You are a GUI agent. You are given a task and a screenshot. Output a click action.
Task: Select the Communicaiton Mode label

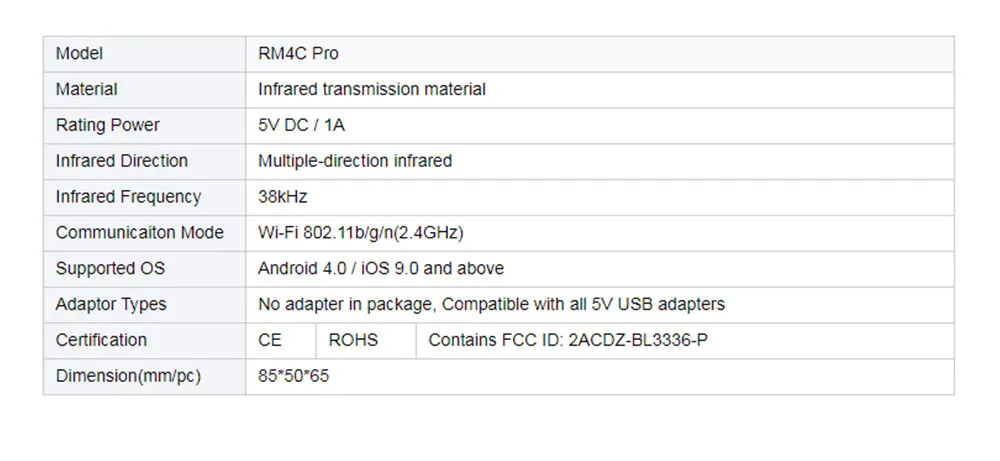click(140, 233)
